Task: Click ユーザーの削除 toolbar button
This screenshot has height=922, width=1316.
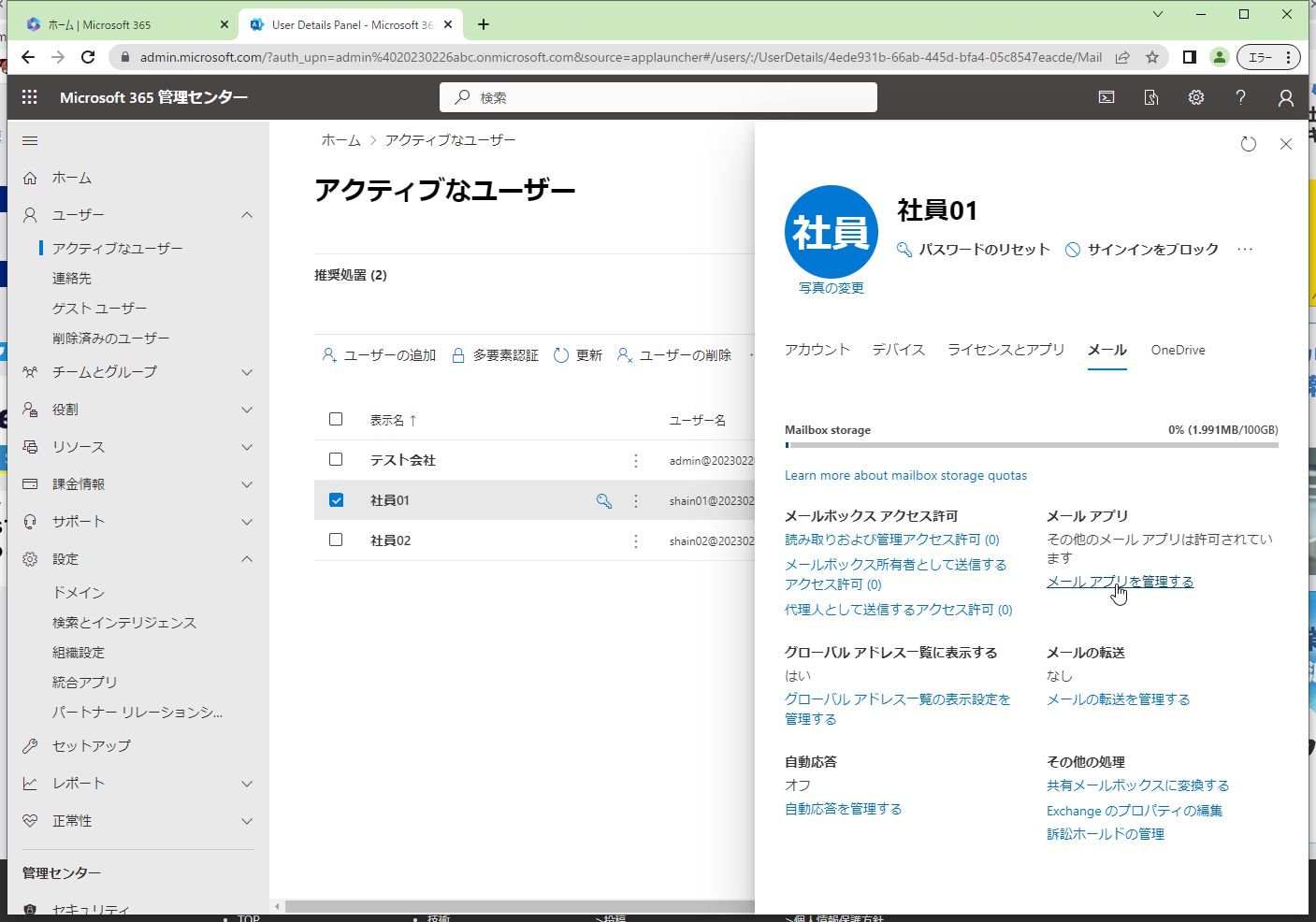Action: [x=674, y=355]
